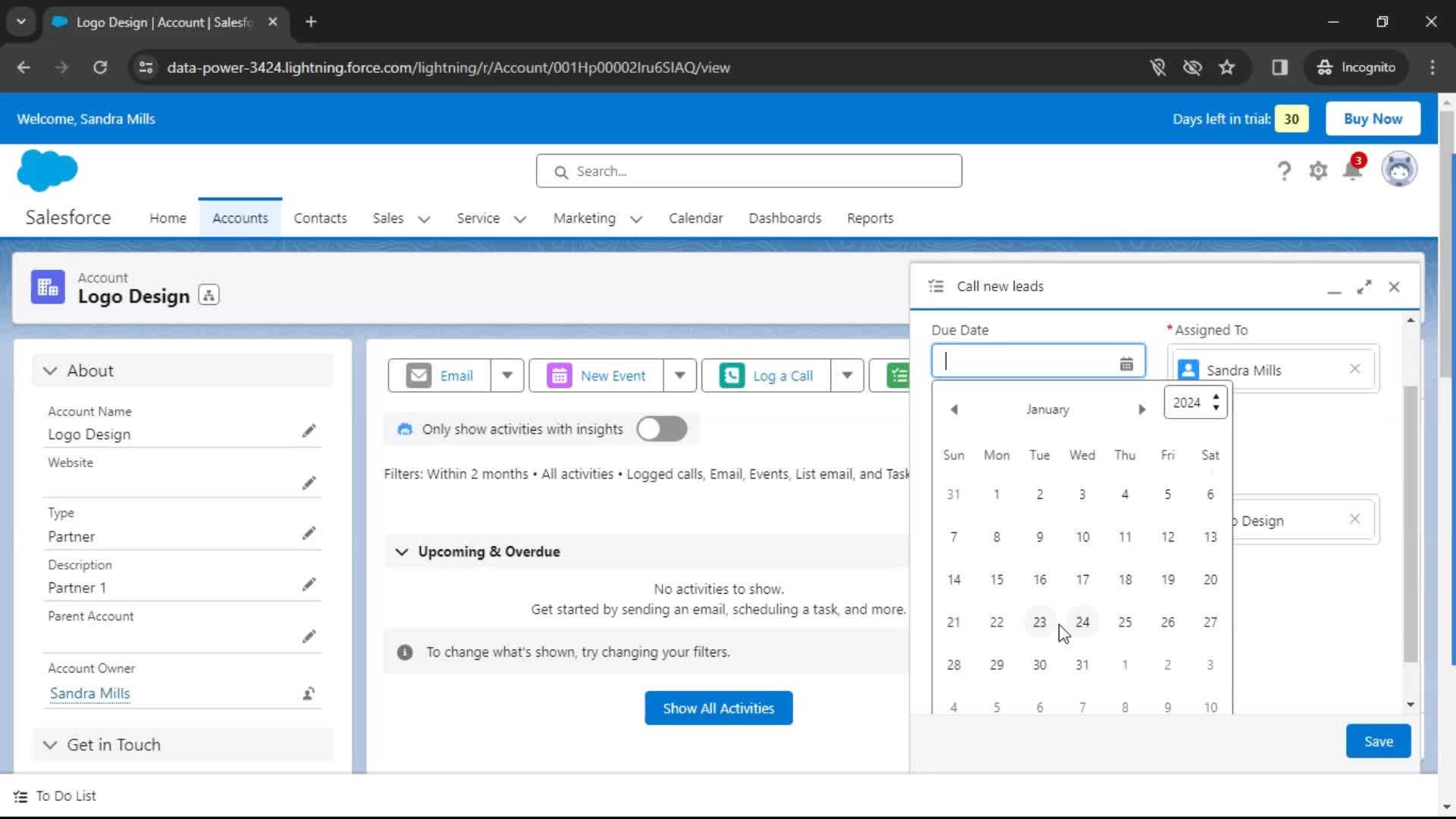The width and height of the screenshot is (1456, 819).
Task: Expand the Marketing navigation dropdown
Action: coord(635,219)
